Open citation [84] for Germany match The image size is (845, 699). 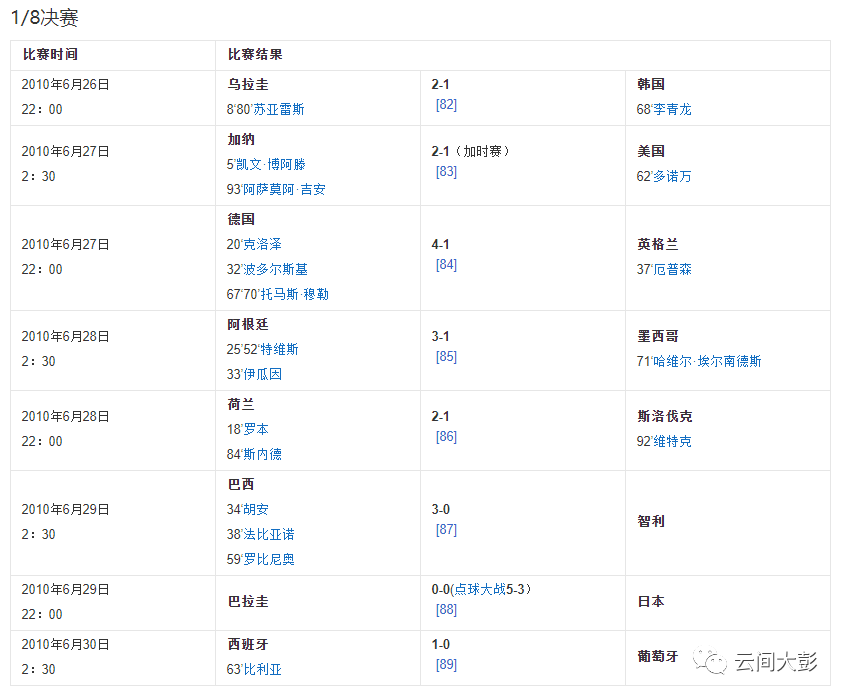point(446,265)
